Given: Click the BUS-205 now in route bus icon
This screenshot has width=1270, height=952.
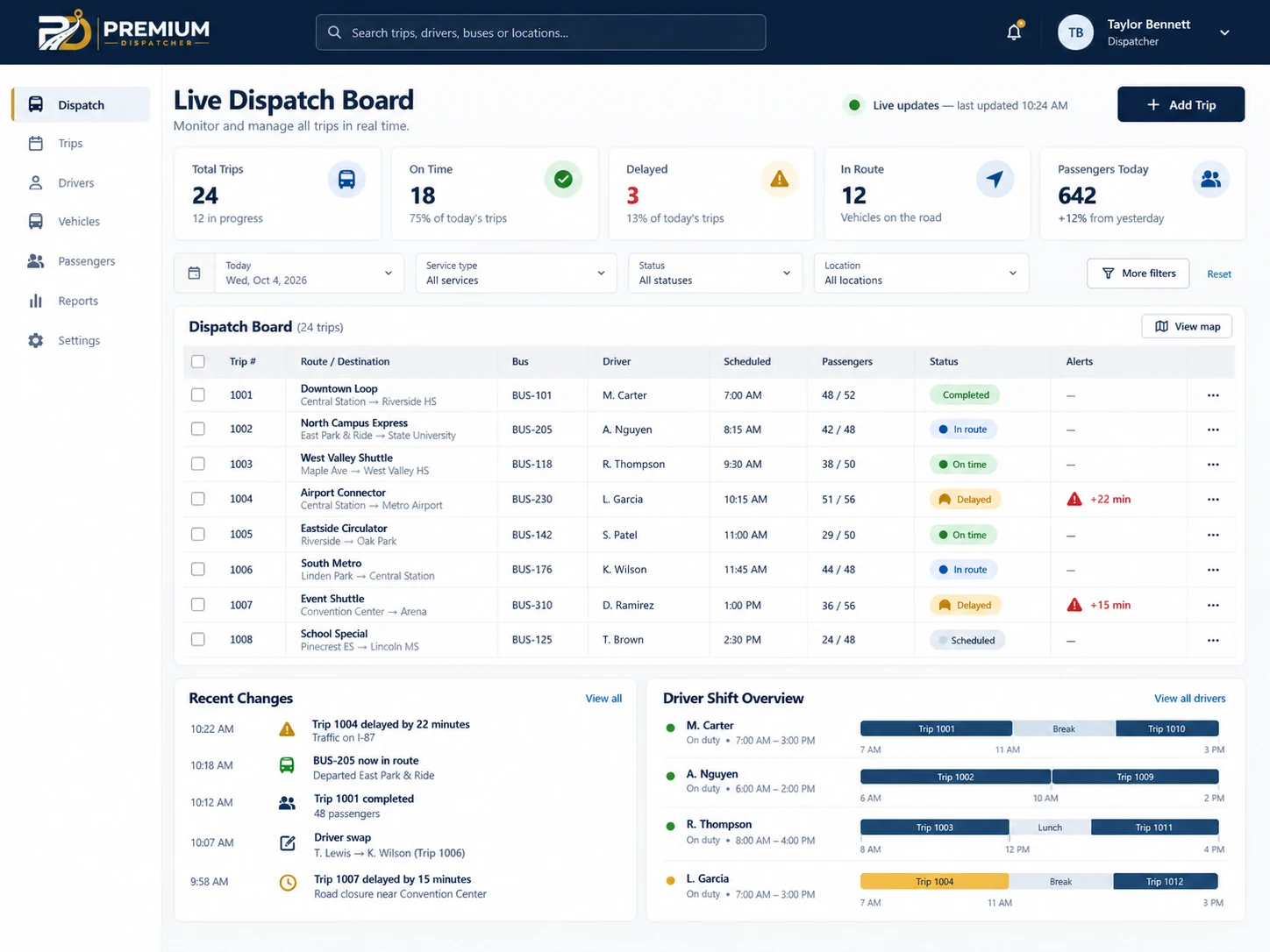Looking at the screenshot, I should (287, 765).
